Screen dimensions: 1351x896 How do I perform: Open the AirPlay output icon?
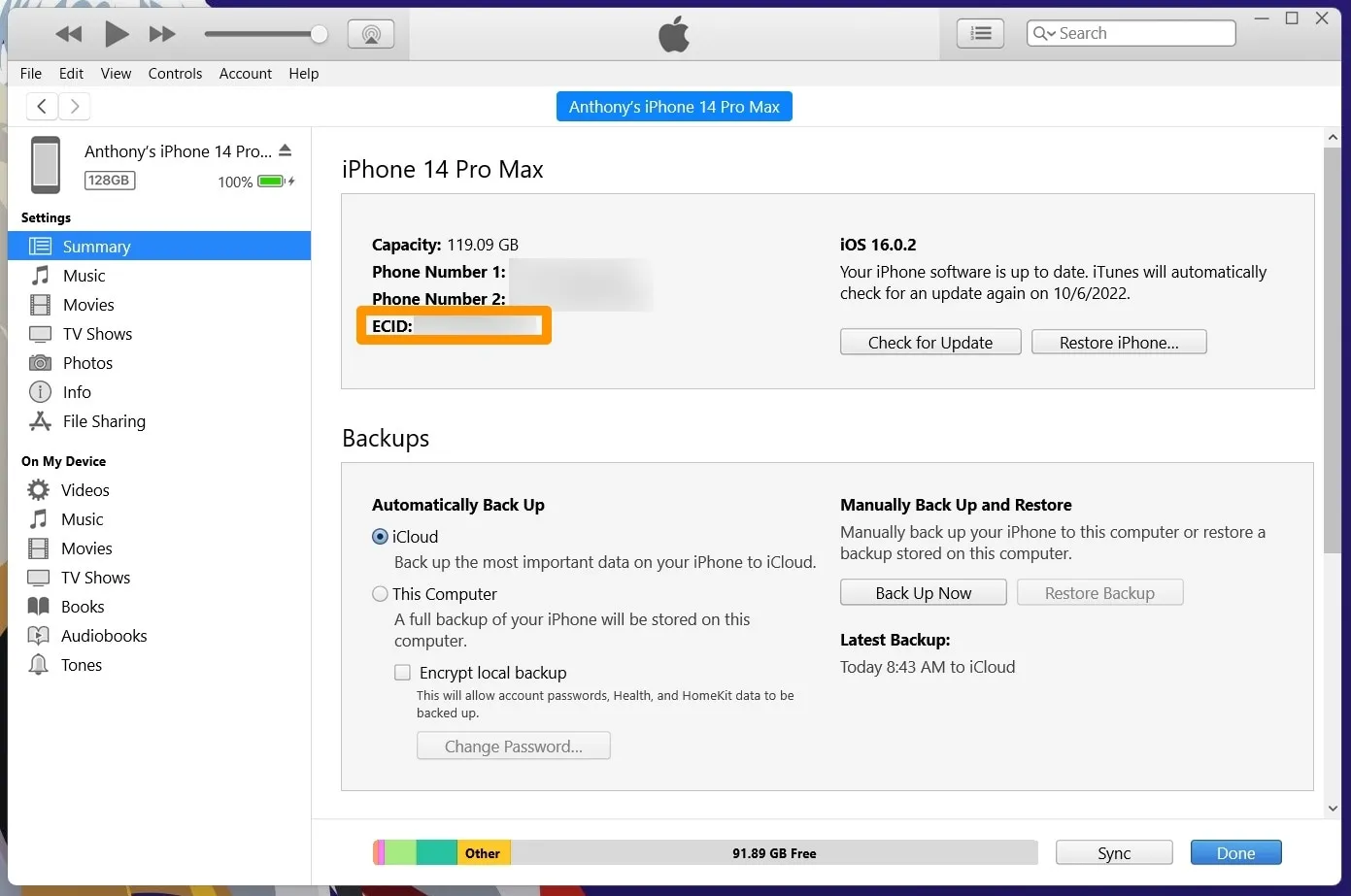click(x=371, y=34)
